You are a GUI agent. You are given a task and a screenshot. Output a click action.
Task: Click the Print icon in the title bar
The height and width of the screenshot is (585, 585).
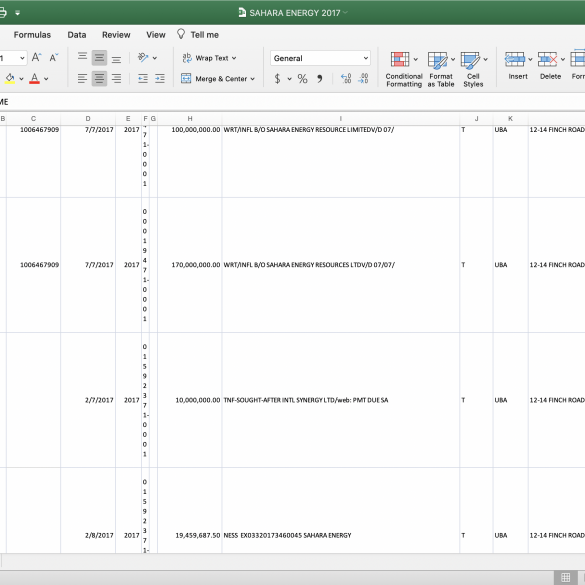point(2,13)
